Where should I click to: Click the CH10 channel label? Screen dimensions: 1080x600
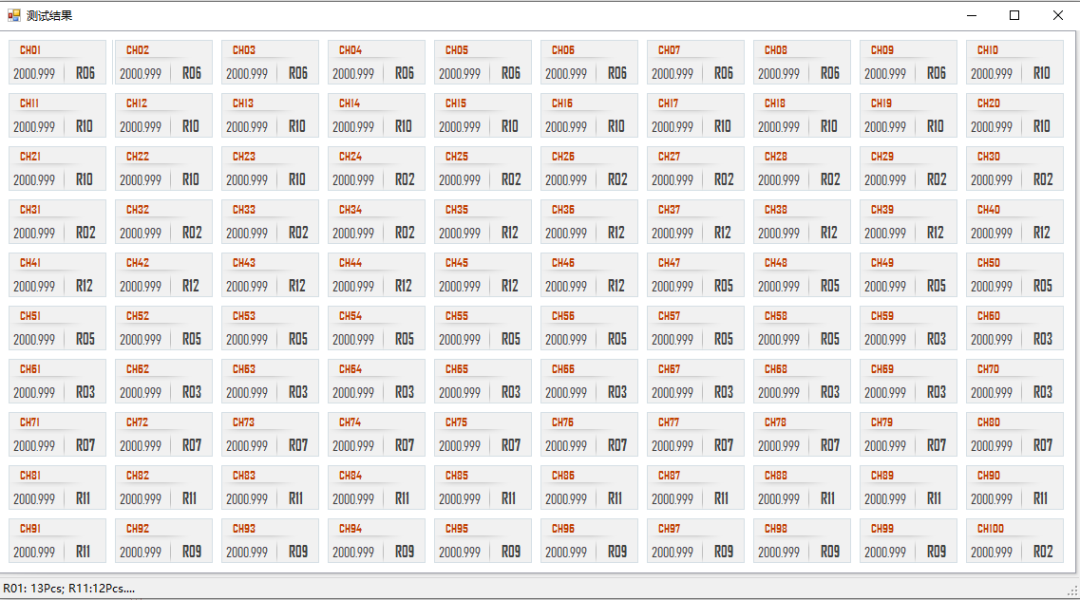tap(988, 50)
